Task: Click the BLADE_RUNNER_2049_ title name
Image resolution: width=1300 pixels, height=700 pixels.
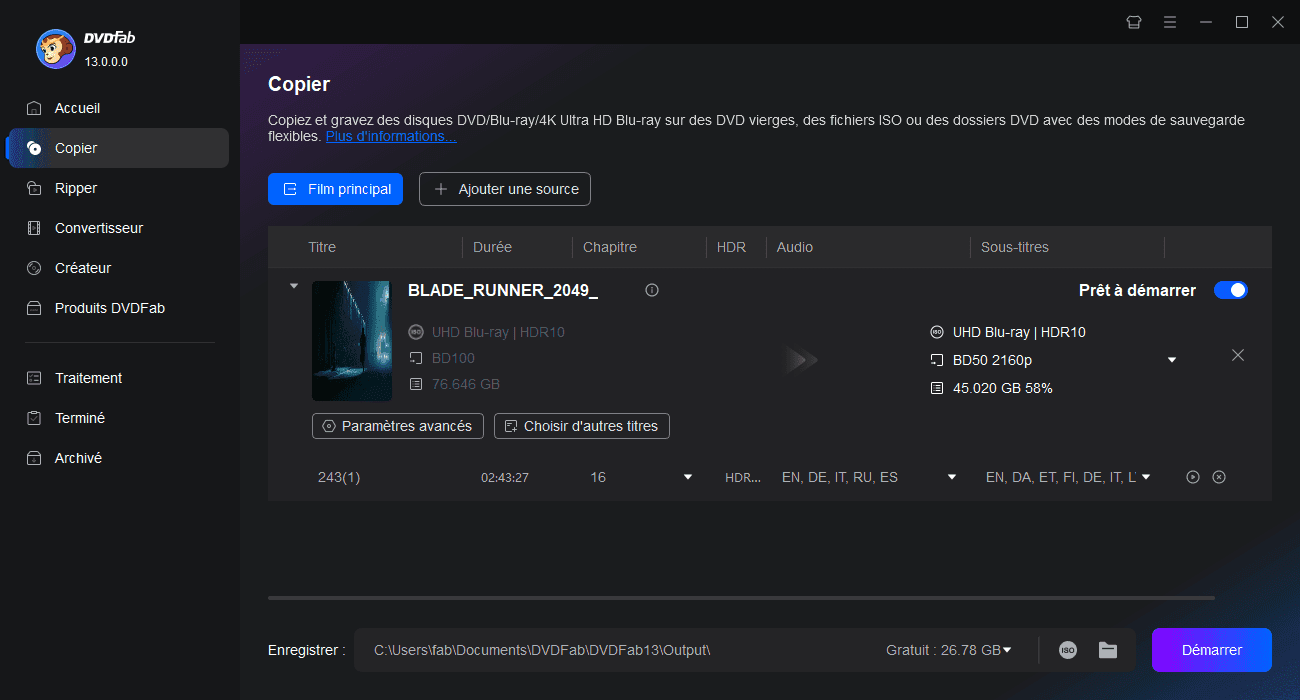Action: tap(503, 290)
